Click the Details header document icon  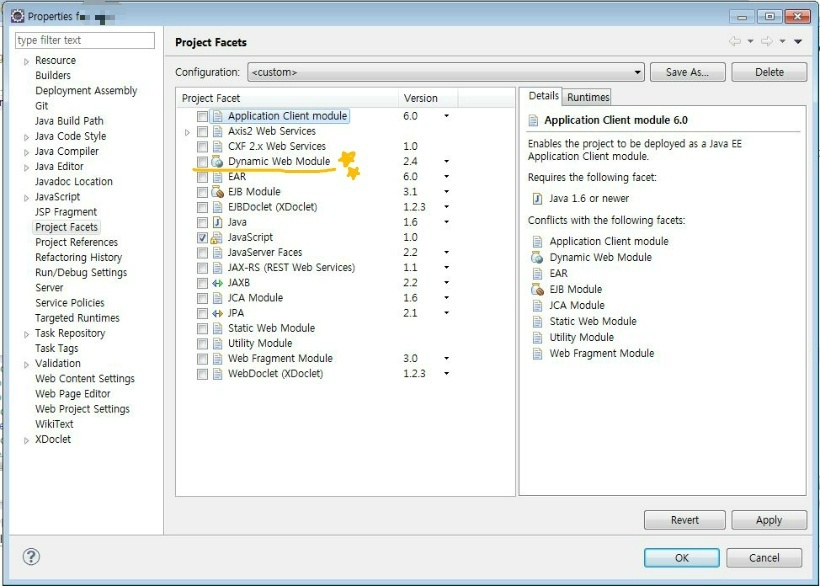[533, 121]
